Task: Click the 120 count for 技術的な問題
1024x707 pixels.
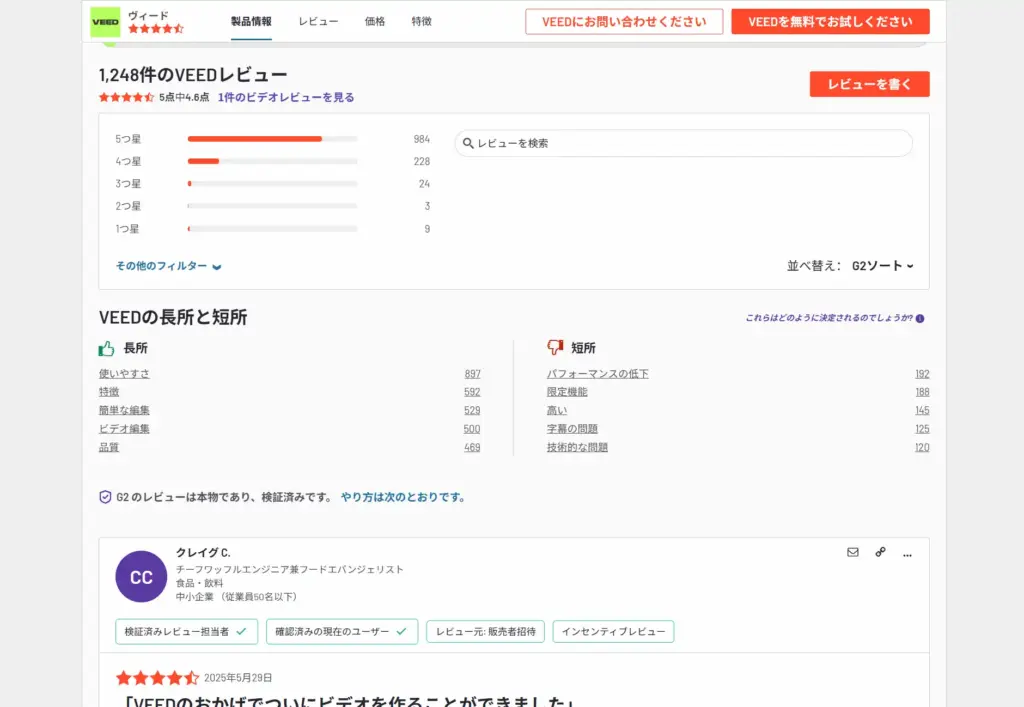Action: point(922,447)
